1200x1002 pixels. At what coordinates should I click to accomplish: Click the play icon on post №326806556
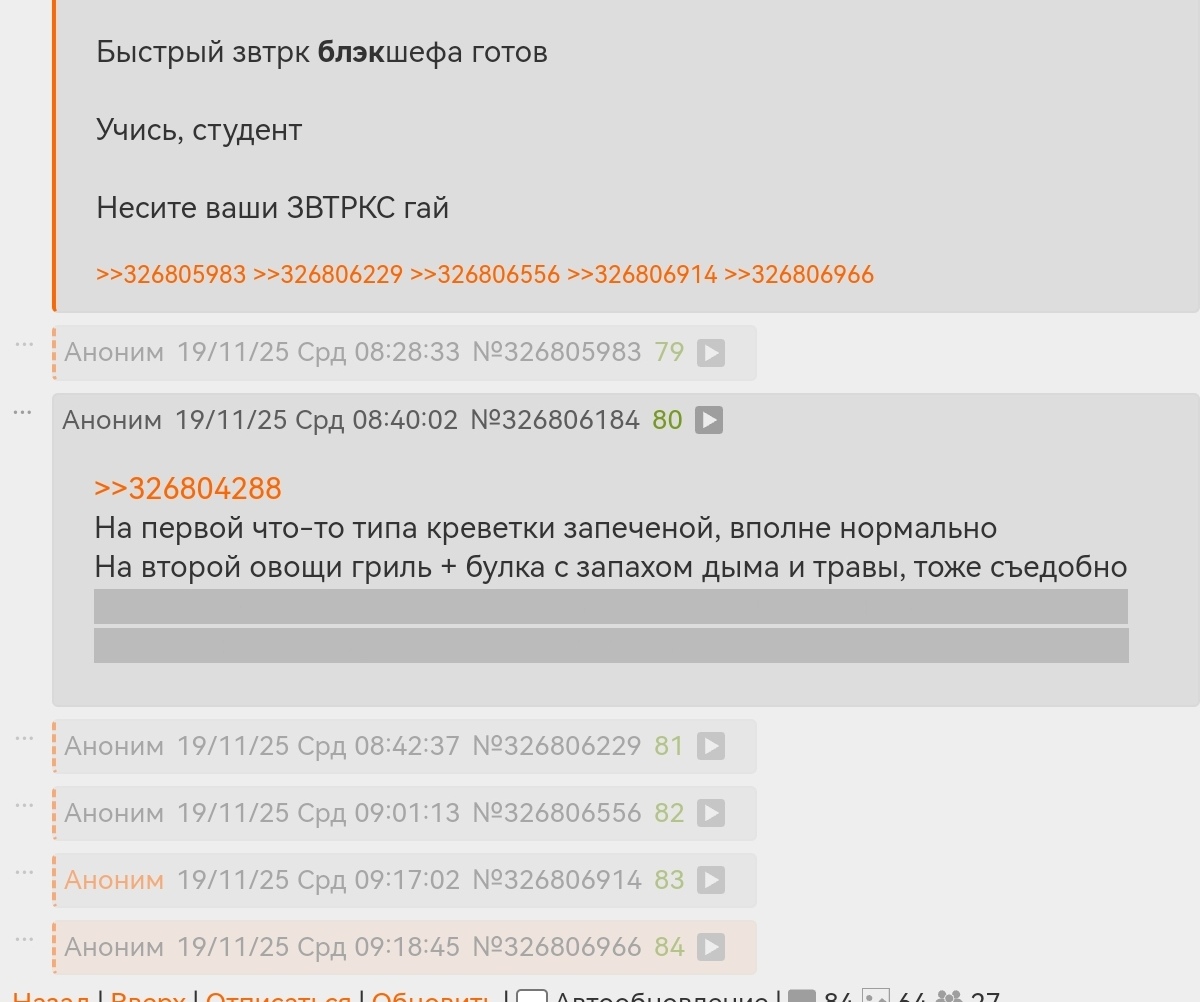[x=710, y=813]
